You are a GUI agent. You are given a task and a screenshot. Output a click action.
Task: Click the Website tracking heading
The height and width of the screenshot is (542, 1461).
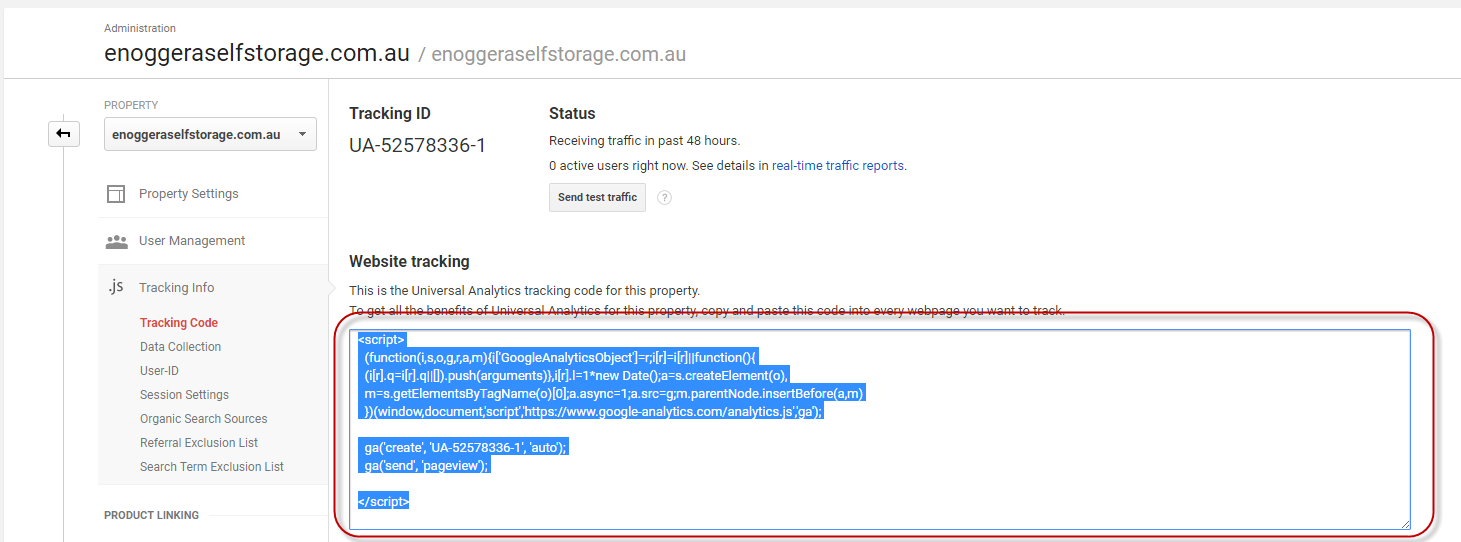(x=409, y=262)
